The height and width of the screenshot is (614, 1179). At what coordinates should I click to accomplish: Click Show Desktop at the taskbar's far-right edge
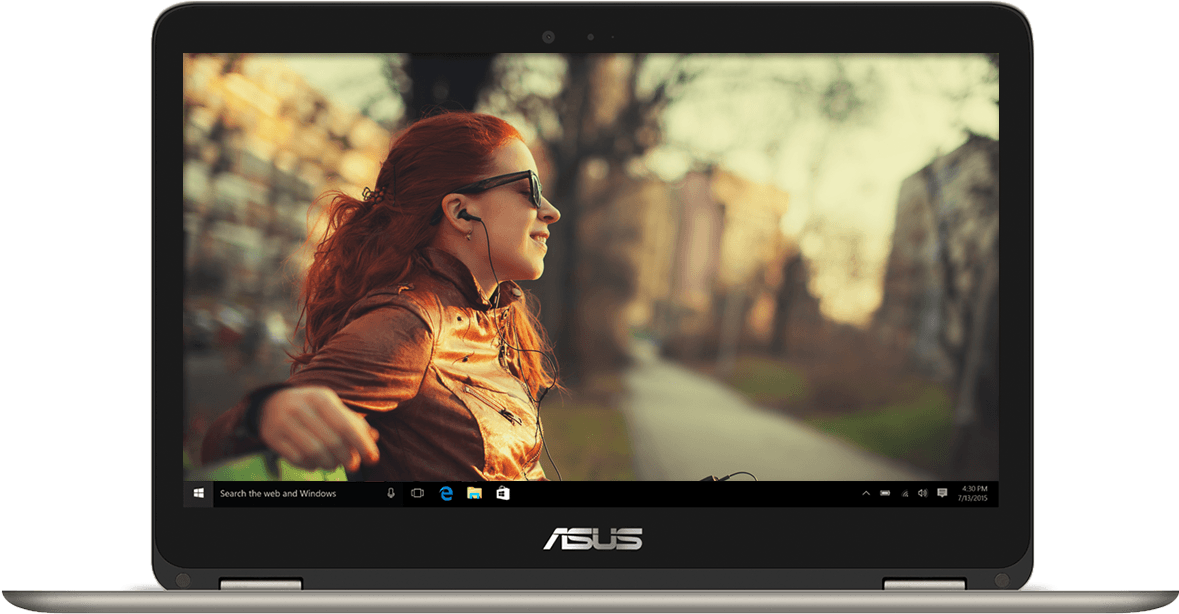(996, 493)
